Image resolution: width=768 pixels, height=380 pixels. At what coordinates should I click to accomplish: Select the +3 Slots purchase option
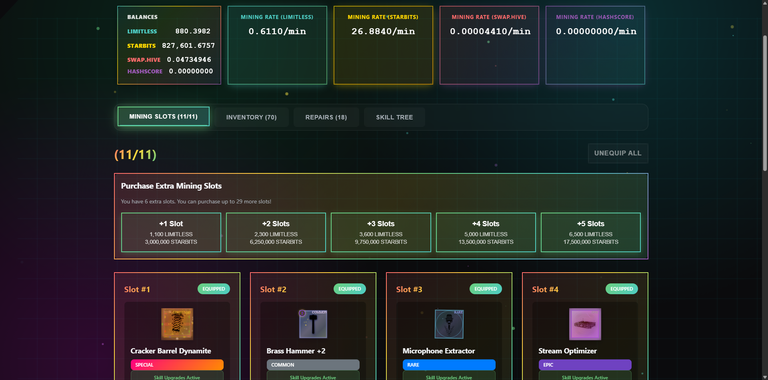pyautogui.click(x=381, y=233)
